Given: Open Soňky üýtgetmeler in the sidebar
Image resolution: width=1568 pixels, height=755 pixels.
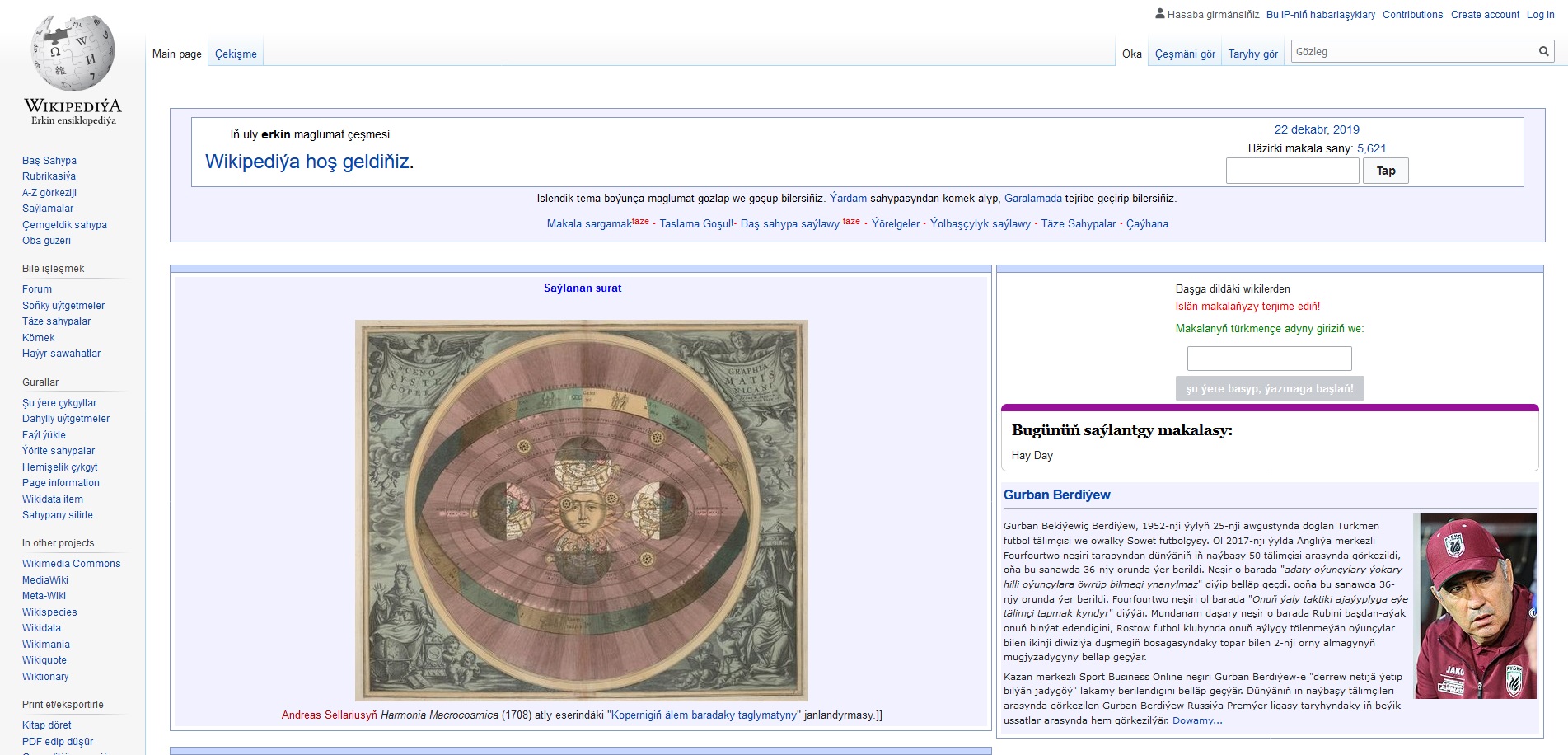Looking at the screenshot, I should pyautogui.click(x=63, y=306).
